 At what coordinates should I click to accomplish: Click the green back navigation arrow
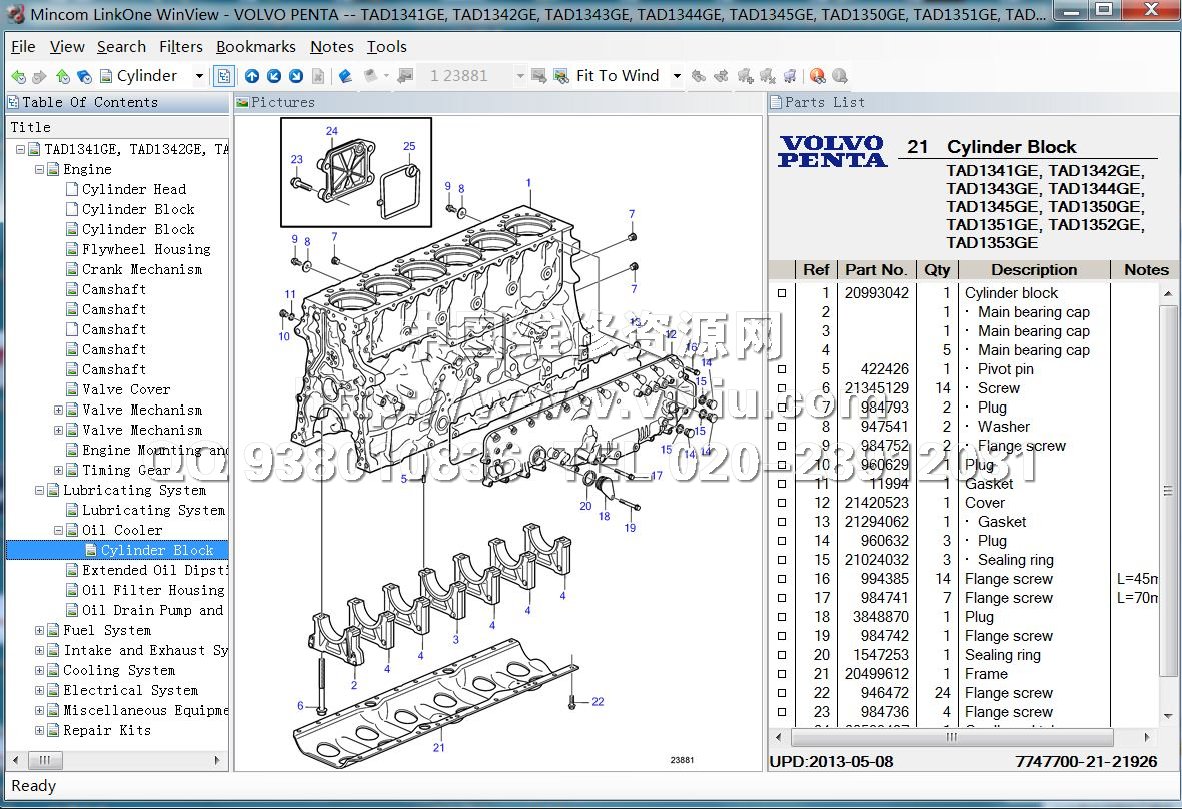18,76
